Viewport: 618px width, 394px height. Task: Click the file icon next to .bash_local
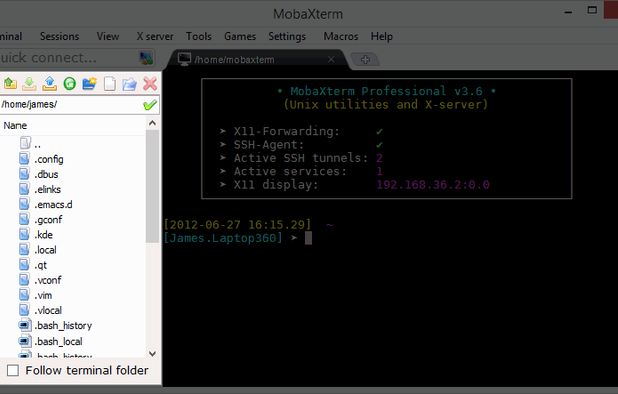pyautogui.click(x=25, y=341)
